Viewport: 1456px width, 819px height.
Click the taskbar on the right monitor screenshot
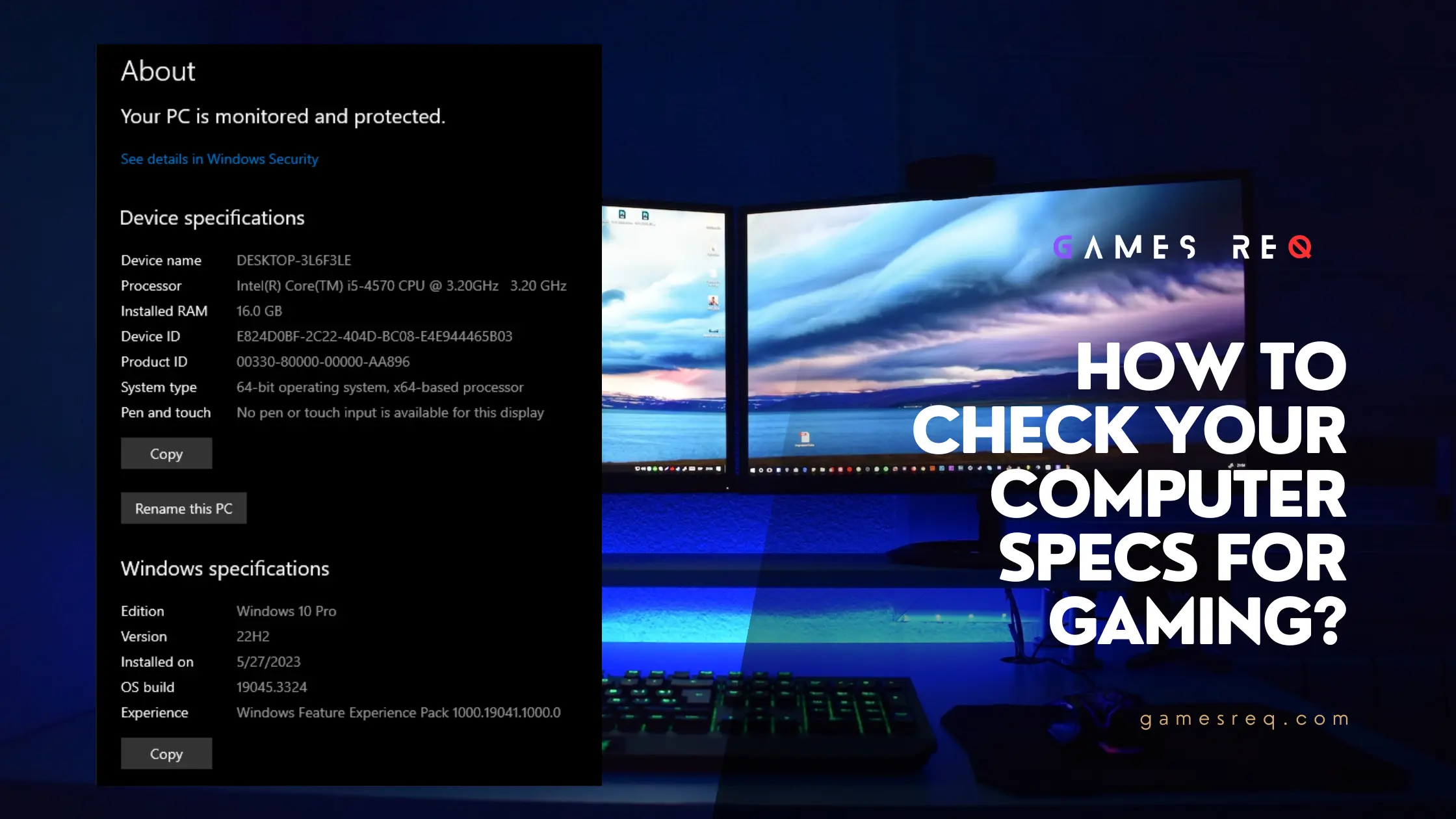click(900, 468)
